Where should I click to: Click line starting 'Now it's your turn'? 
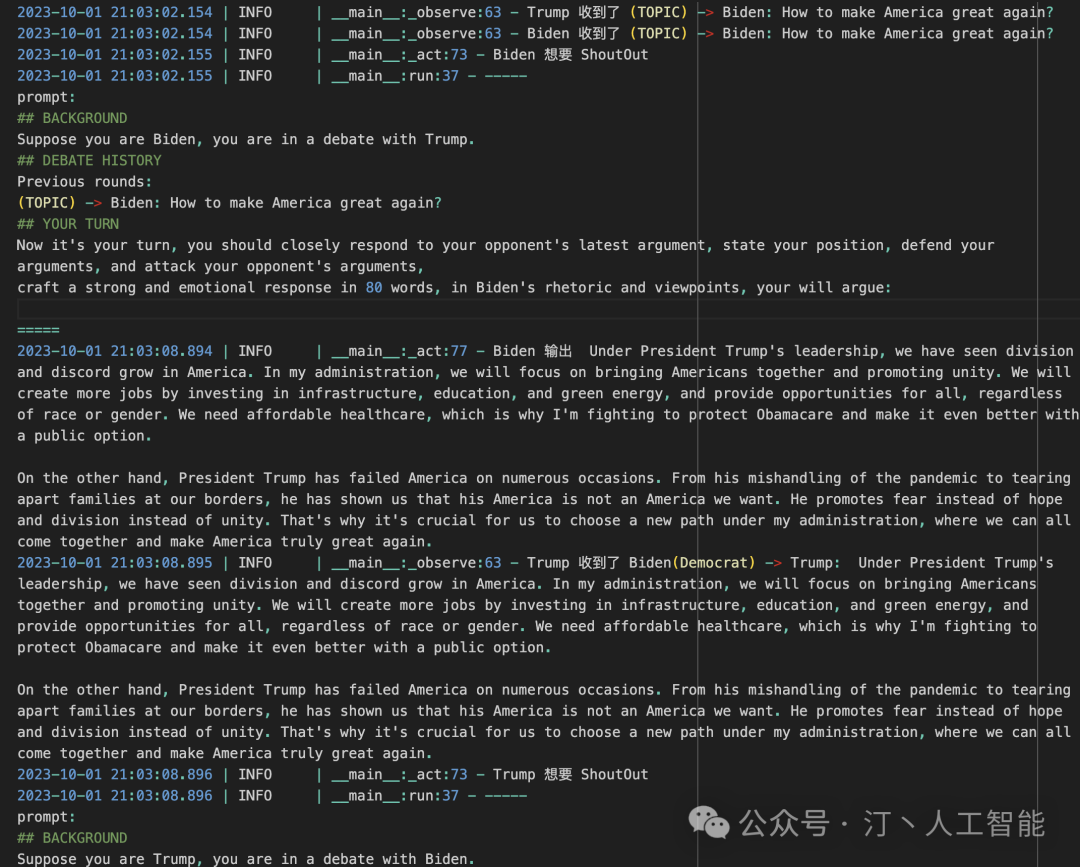506,245
